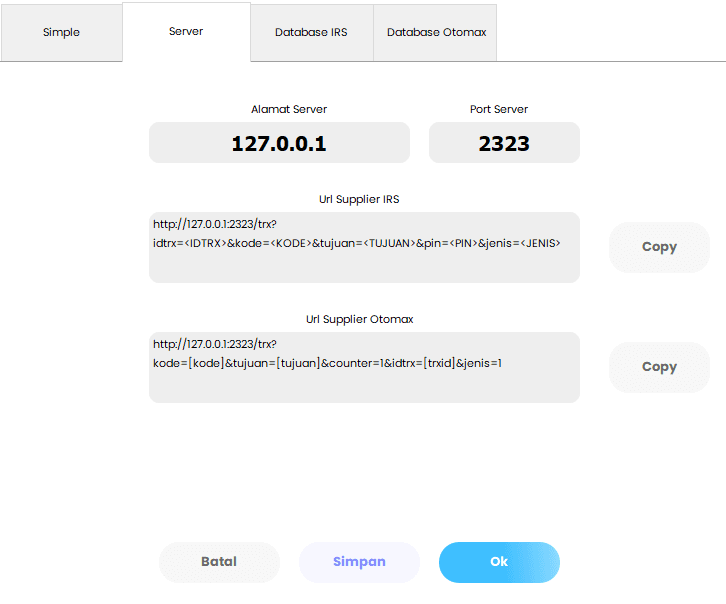Confirm with the blue Ok button
726x604 pixels.
tap(499, 562)
